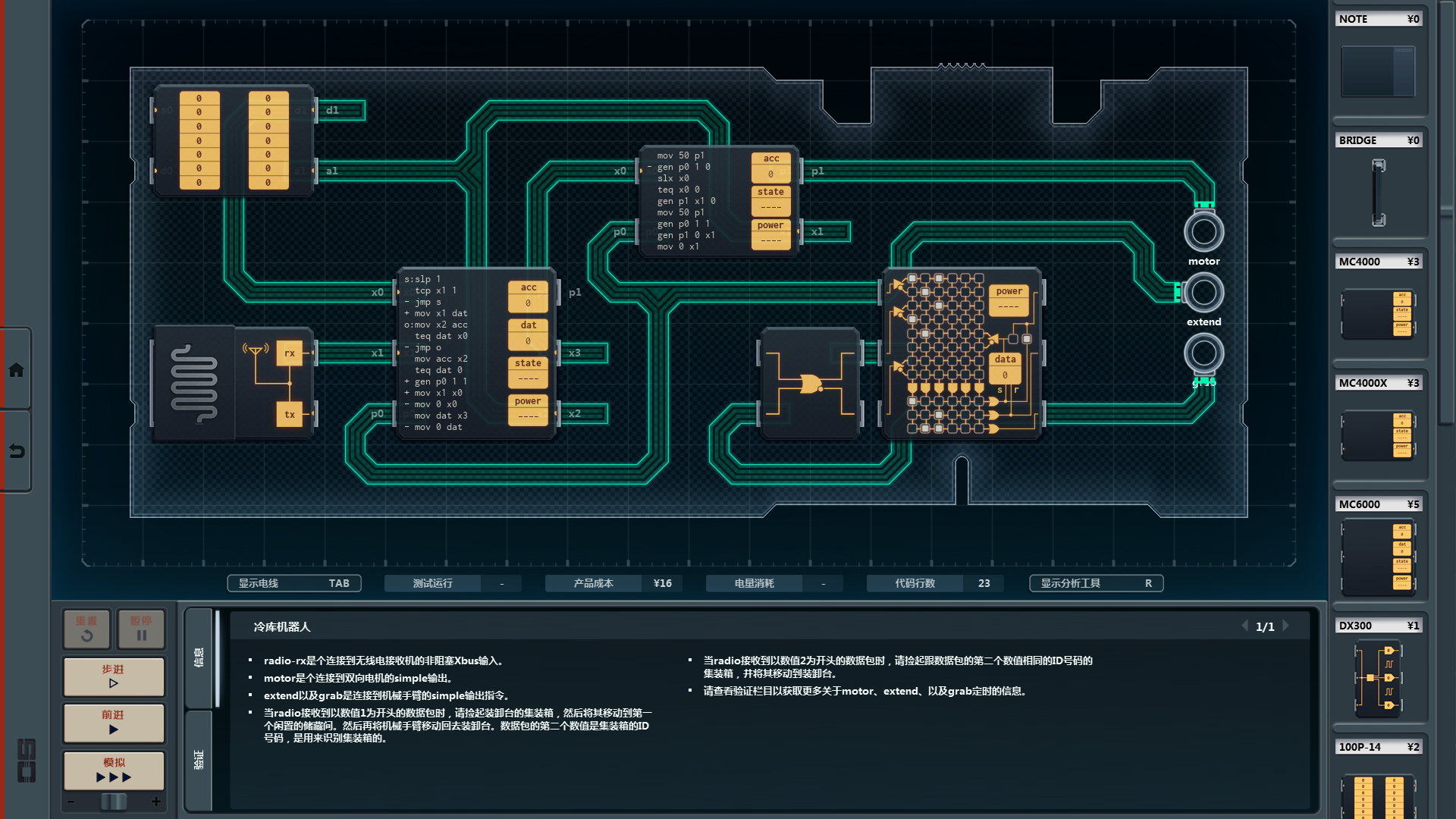Increase simulation speed with plus button
This screenshot has width=1456, height=819.
coord(156,802)
